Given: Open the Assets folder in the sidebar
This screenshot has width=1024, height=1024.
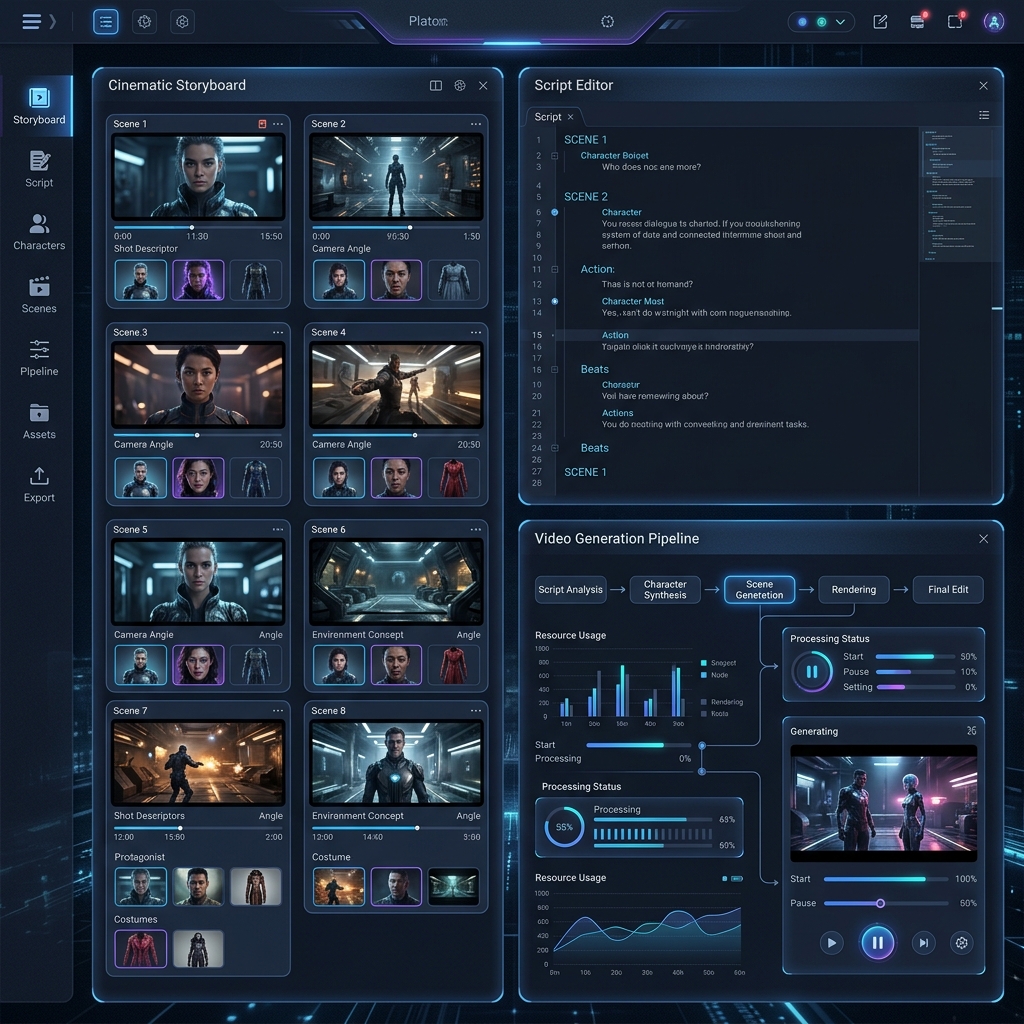Looking at the screenshot, I should [39, 421].
